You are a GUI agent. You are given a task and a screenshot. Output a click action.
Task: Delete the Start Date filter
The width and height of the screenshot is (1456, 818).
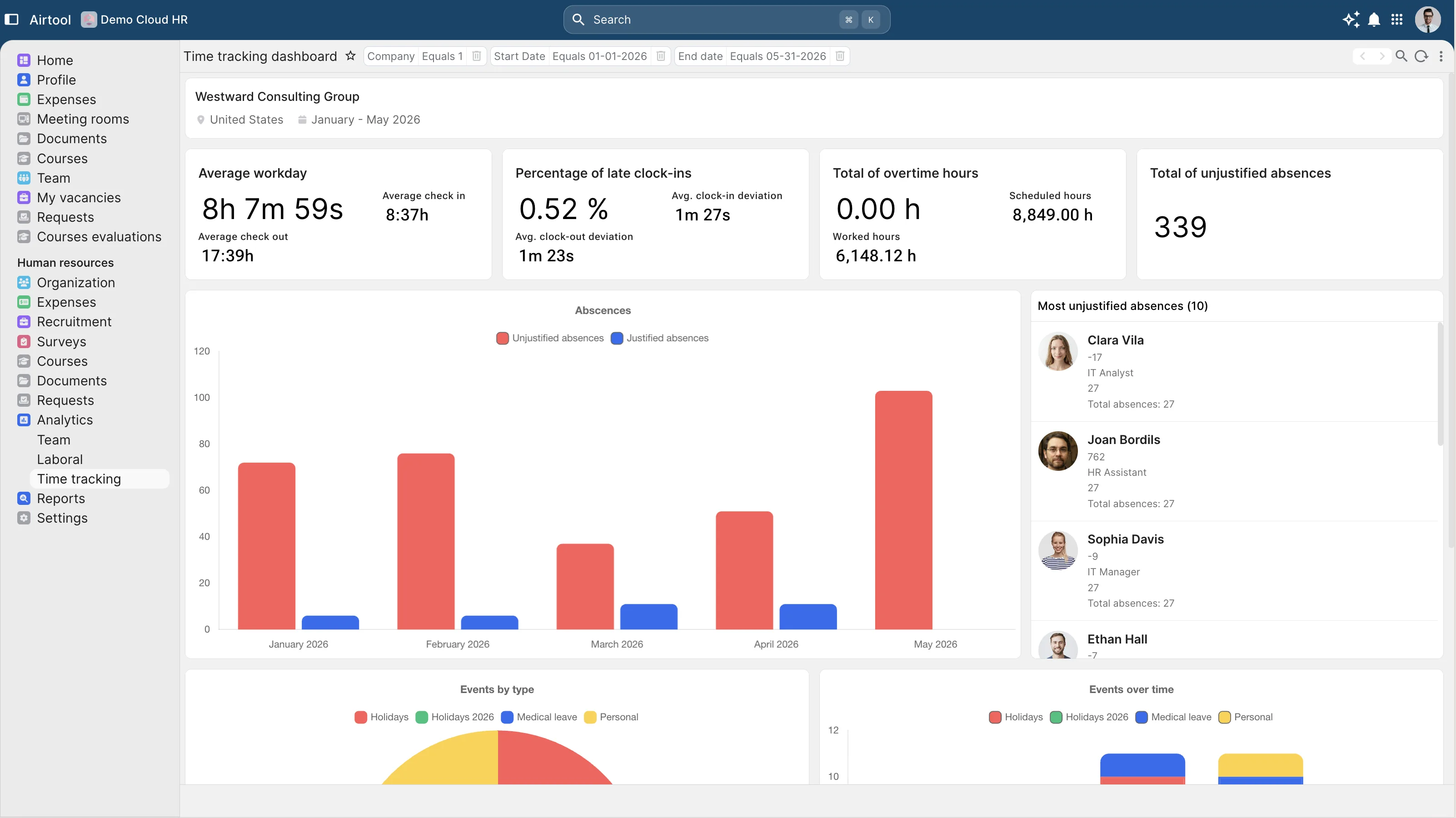(x=661, y=56)
